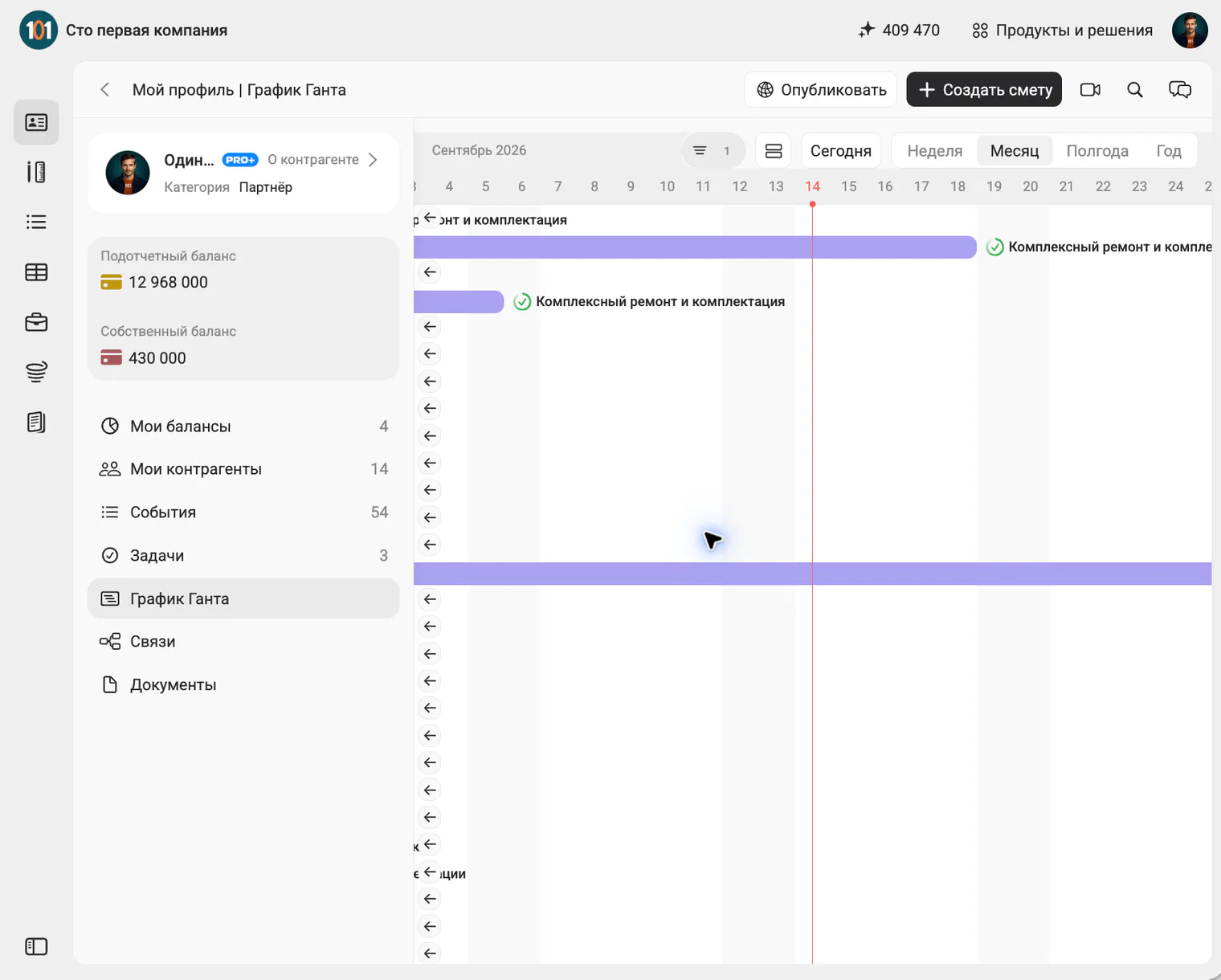Image resolution: width=1221 pixels, height=980 pixels.
Task: Select day 14 today marker in timeline
Action: point(812,186)
